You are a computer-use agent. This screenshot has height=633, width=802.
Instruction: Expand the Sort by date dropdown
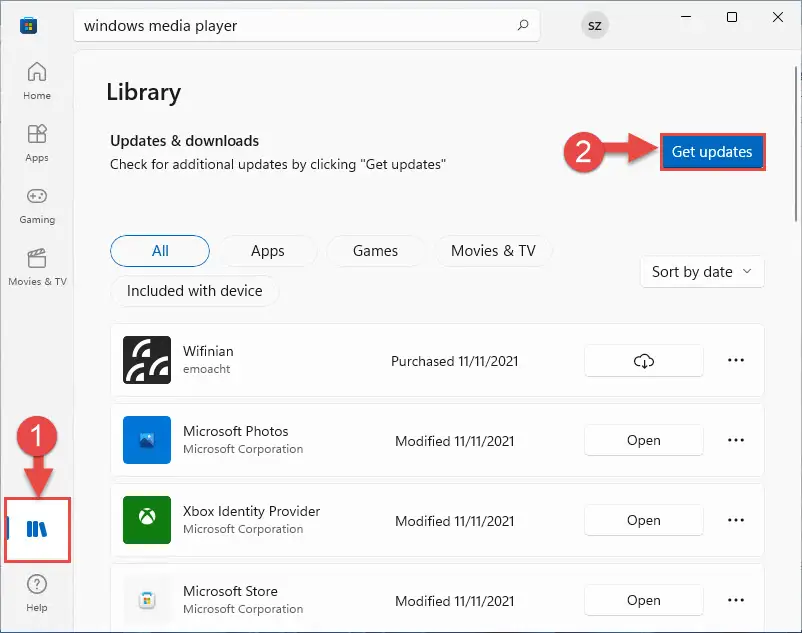702,272
